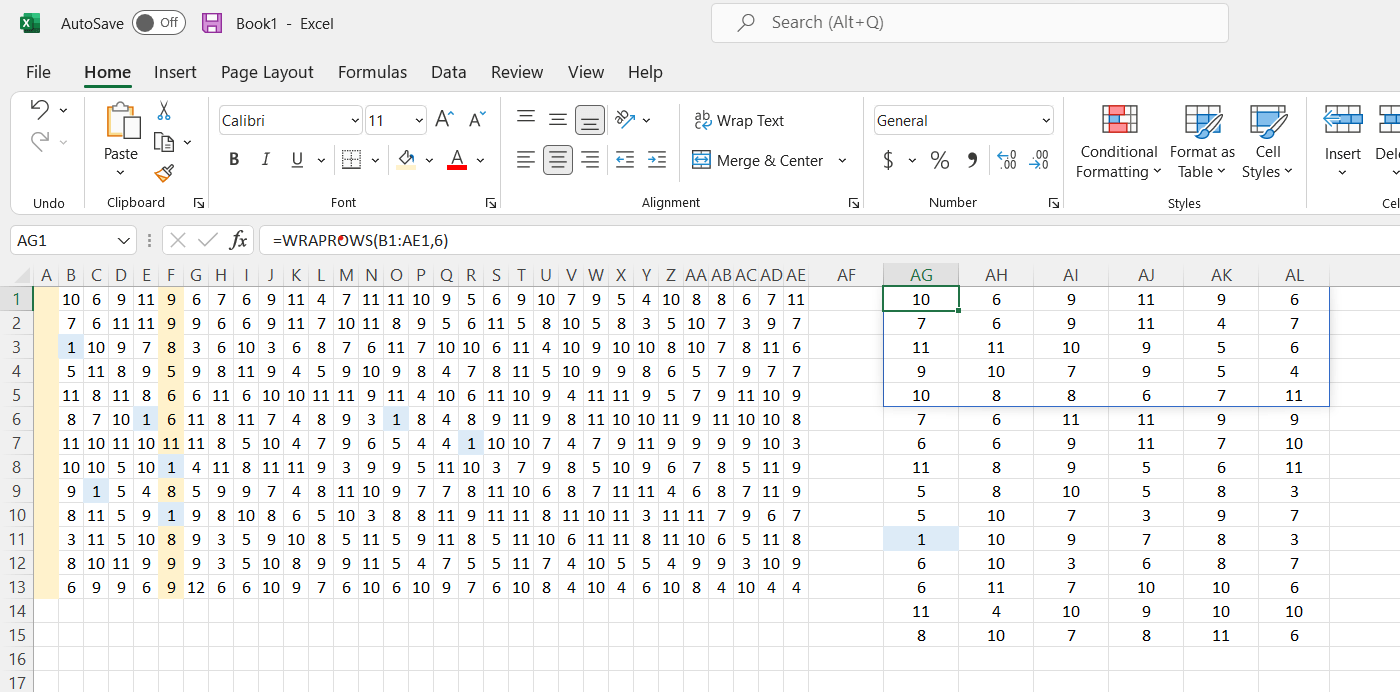Screen dimensions: 1400x692
Task: Toggle Bold formatting
Action: click(x=234, y=159)
